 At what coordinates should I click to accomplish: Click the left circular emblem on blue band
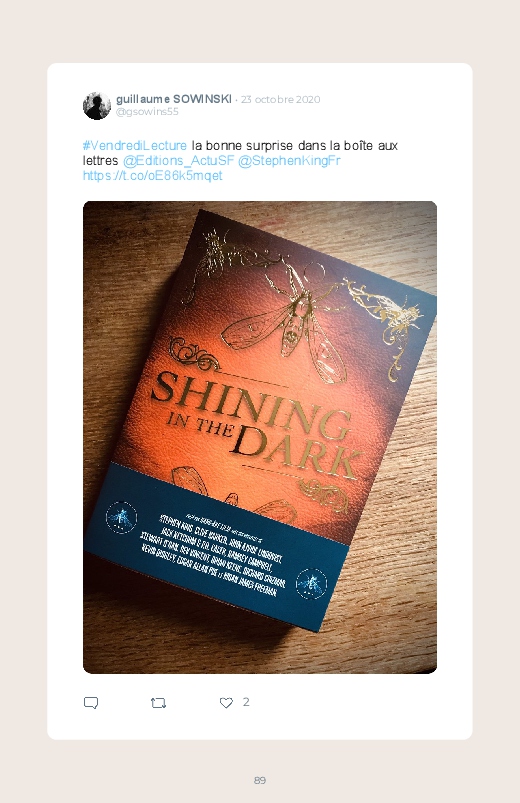coord(121,517)
